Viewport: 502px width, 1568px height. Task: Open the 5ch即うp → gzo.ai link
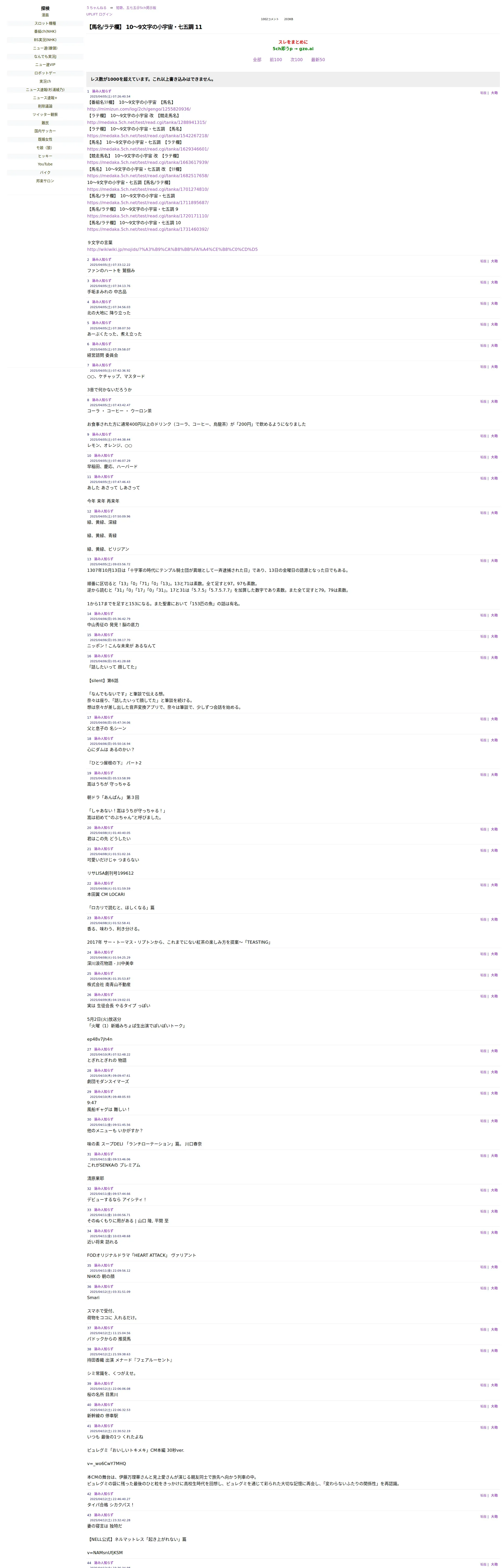click(293, 49)
